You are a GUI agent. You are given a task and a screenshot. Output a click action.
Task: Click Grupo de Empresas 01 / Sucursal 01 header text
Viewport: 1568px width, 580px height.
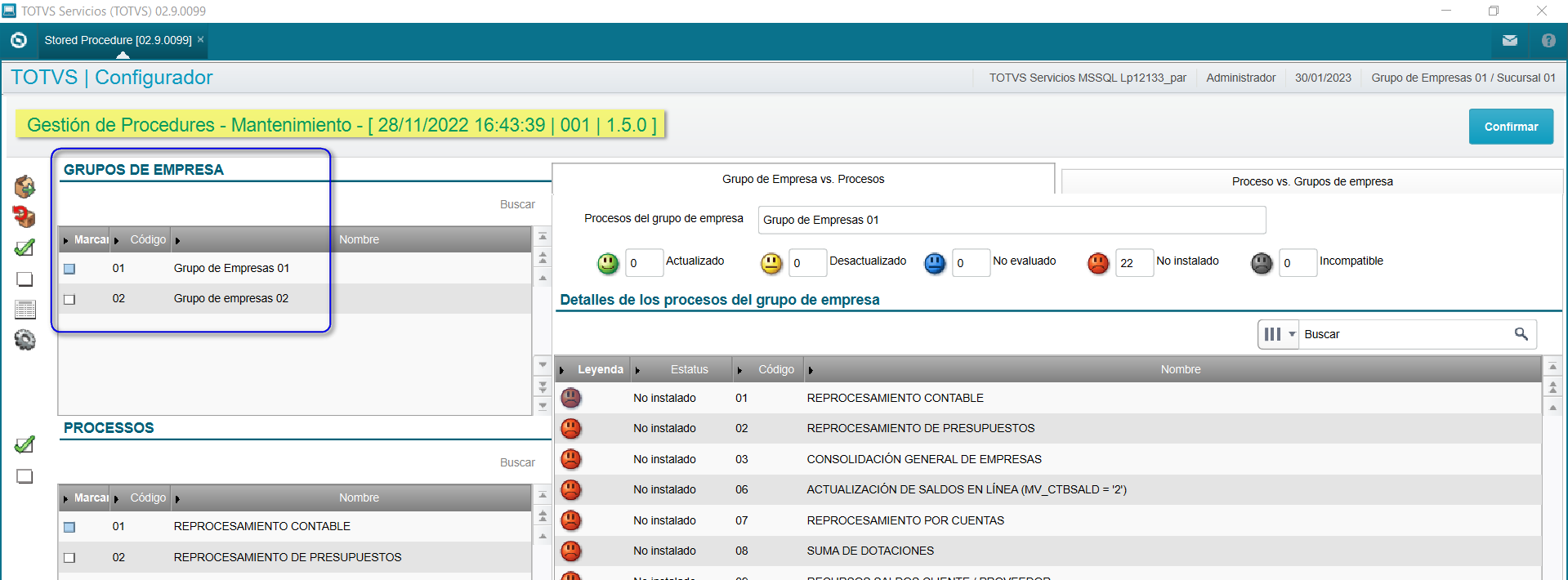click(1463, 78)
